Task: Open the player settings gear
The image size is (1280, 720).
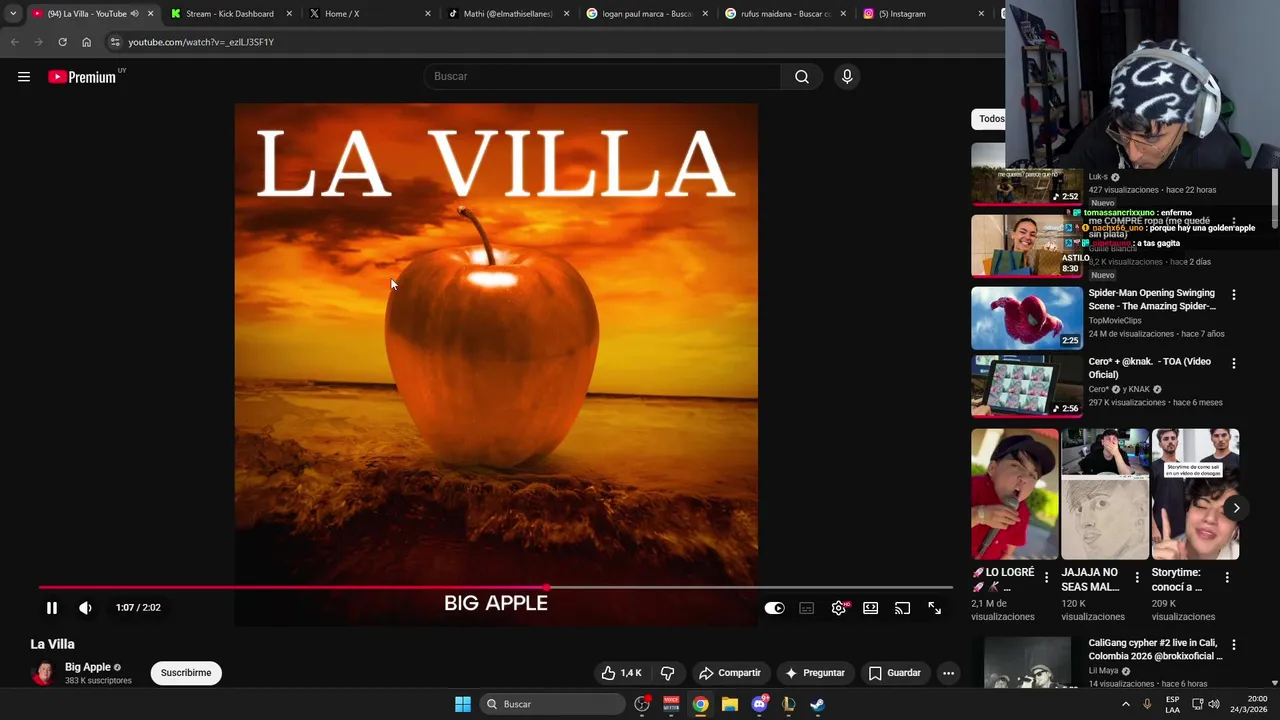Action: 839,608
